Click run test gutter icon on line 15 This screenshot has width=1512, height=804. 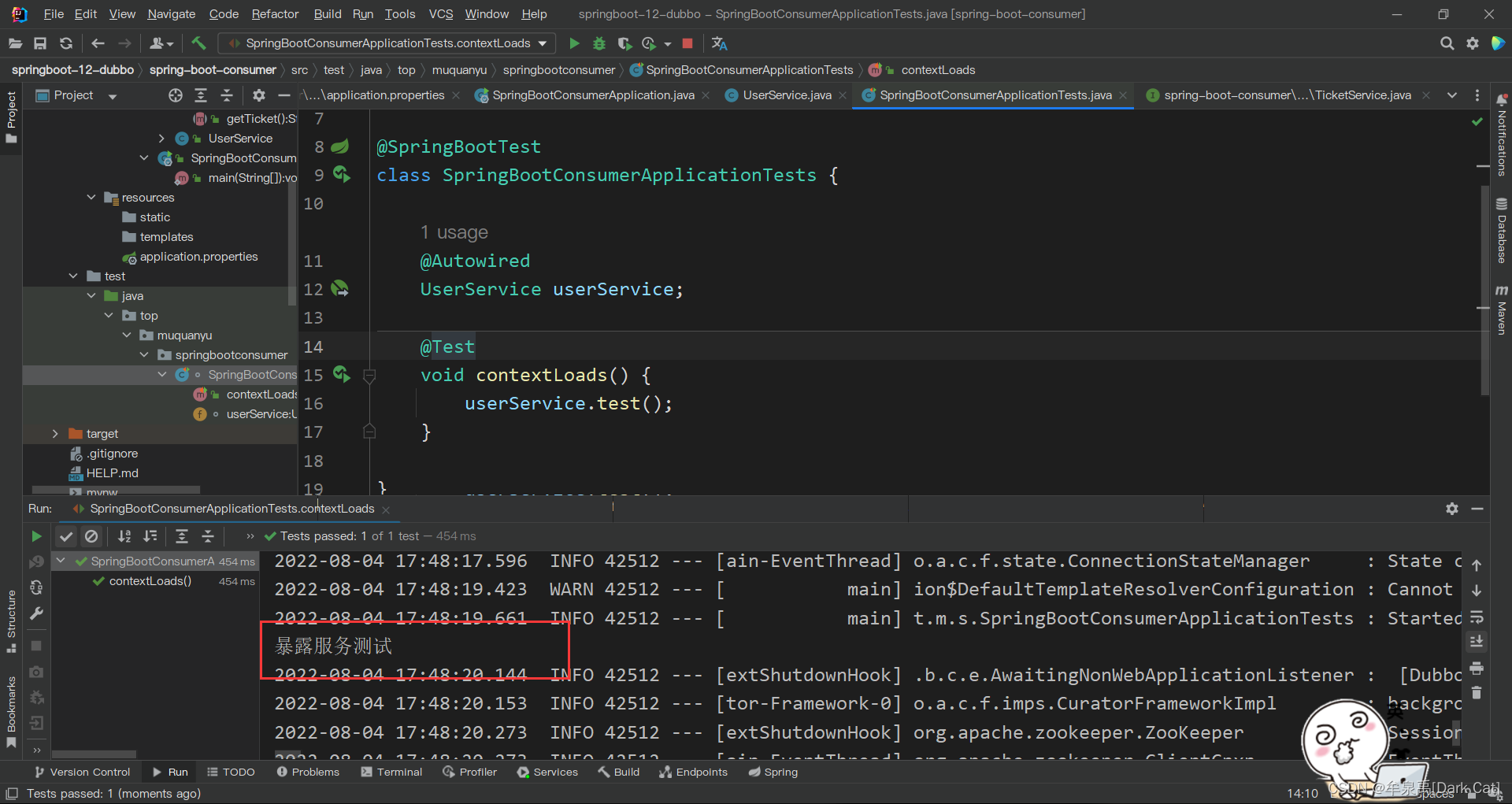tap(341, 374)
